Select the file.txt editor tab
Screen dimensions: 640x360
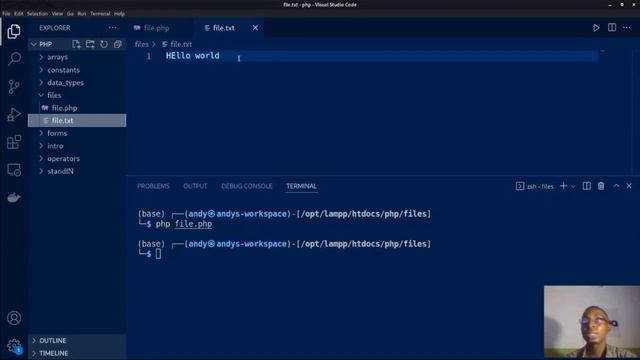coord(224,28)
